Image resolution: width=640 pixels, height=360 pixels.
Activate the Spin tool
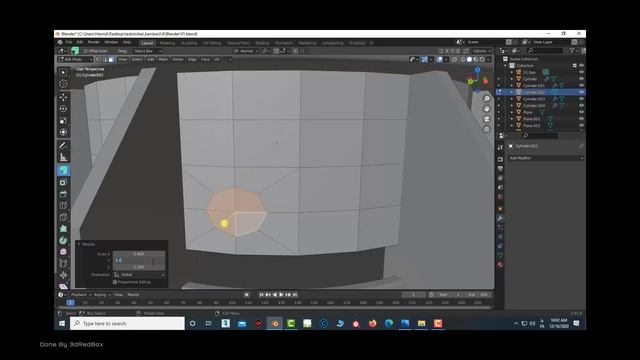(63, 240)
